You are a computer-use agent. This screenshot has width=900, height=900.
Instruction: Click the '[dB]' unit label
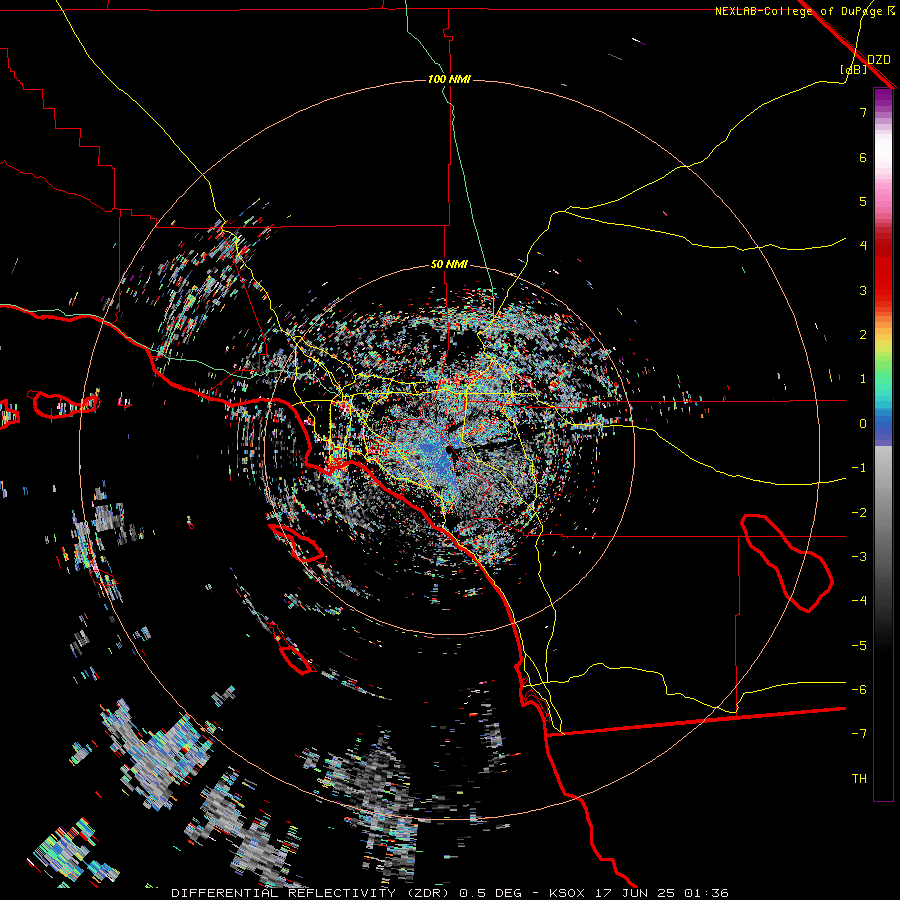pyautogui.click(x=854, y=70)
